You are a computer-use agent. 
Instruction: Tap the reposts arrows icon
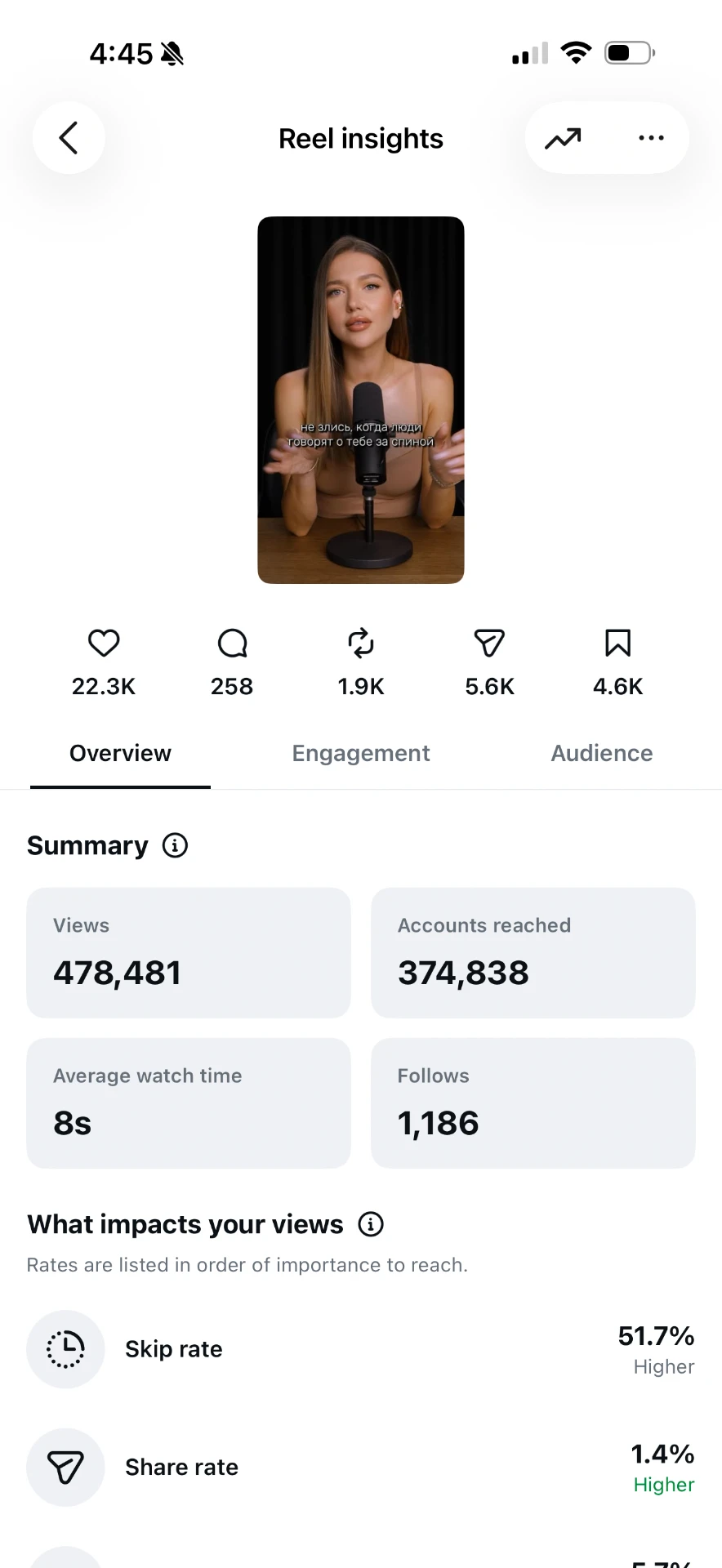click(361, 644)
